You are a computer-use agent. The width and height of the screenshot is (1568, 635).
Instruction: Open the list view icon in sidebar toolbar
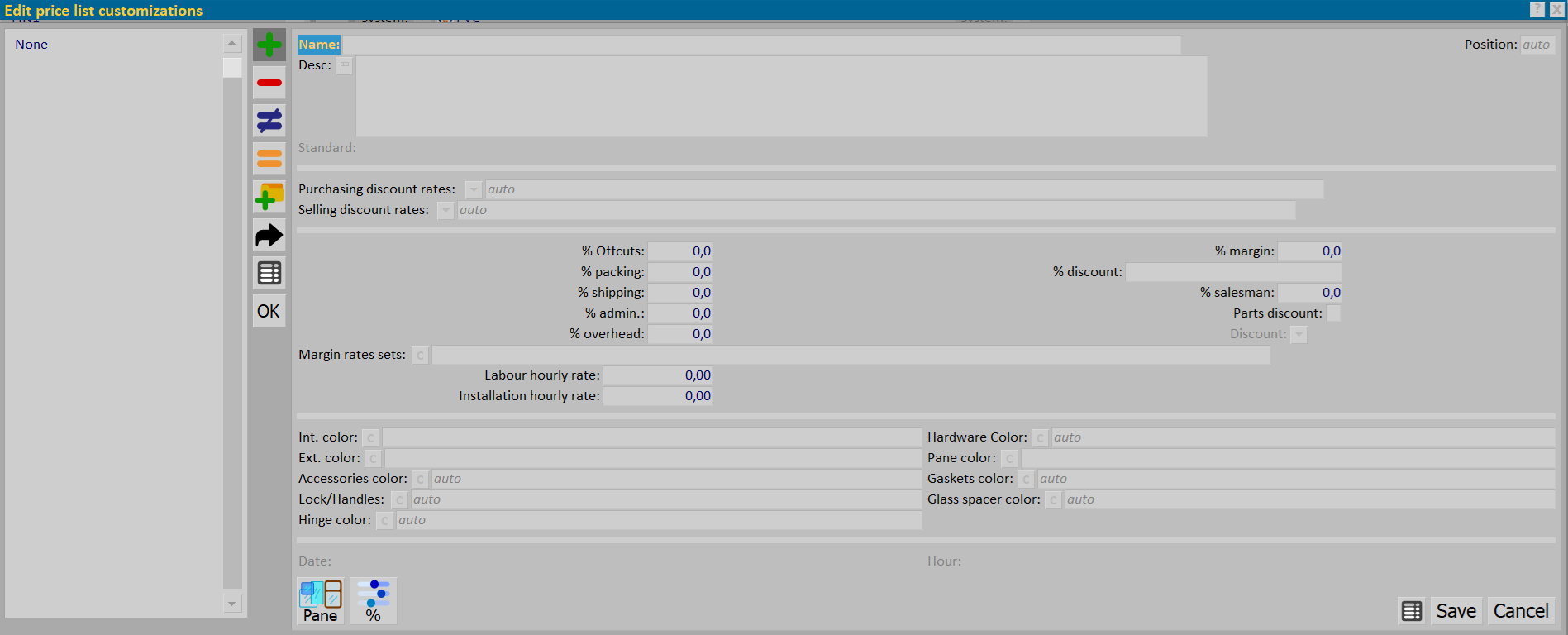[269, 273]
